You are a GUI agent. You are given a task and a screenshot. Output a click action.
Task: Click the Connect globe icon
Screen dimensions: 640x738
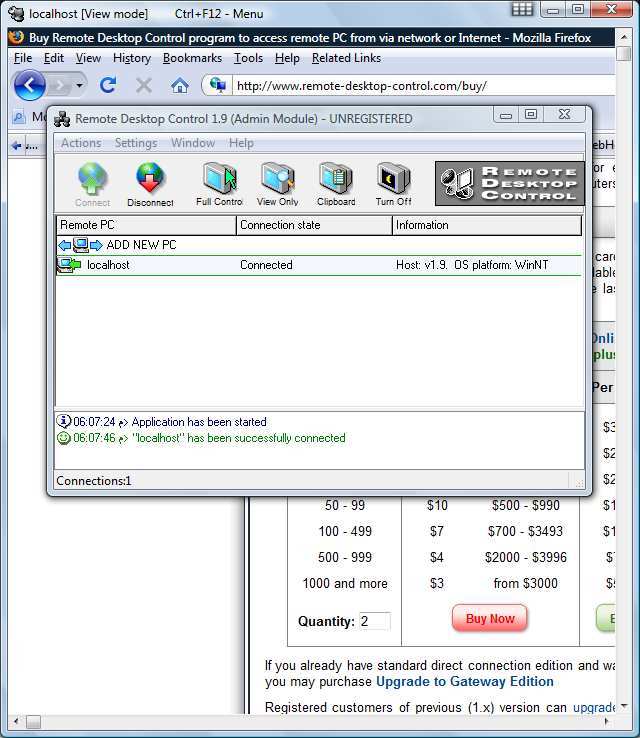click(x=92, y=178)
